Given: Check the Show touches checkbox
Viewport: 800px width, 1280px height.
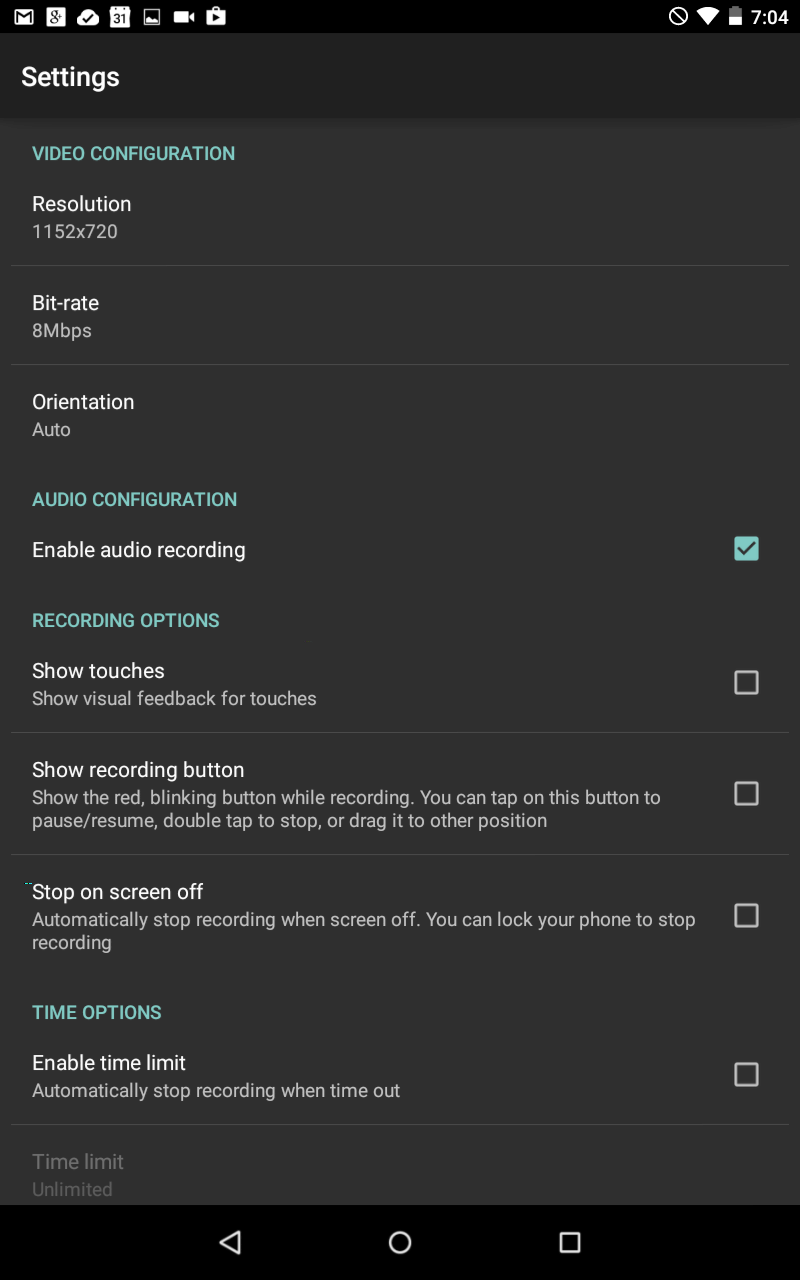Looking at the screenshot, I should point(746,682).
